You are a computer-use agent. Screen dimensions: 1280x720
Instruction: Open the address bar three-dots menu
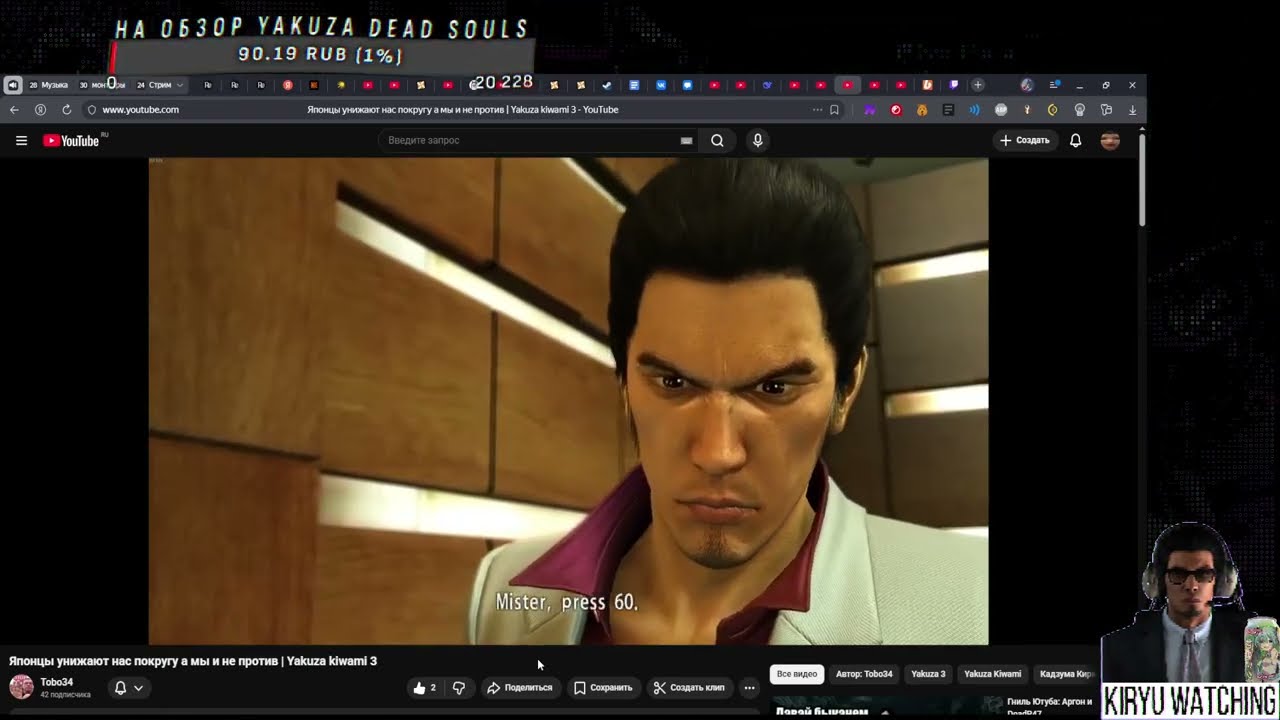pos(817,110)
